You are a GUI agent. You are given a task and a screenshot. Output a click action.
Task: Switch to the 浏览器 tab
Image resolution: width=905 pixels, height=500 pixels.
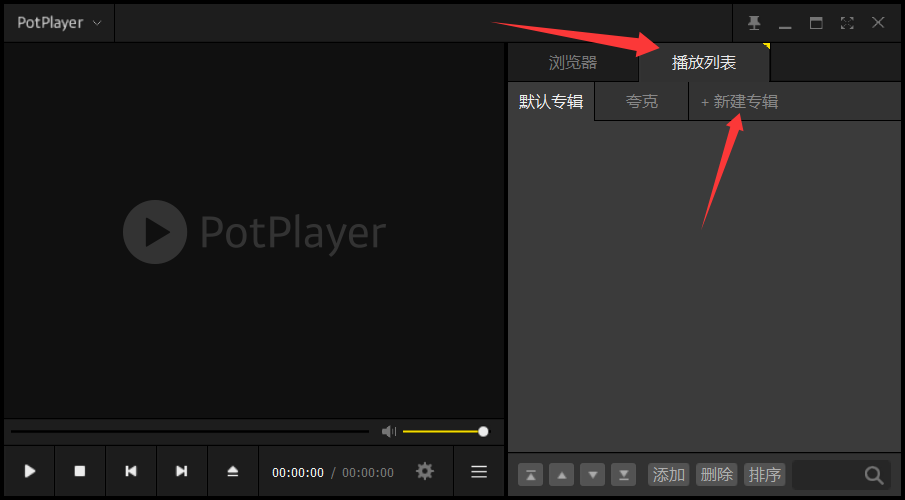[573, 62]
